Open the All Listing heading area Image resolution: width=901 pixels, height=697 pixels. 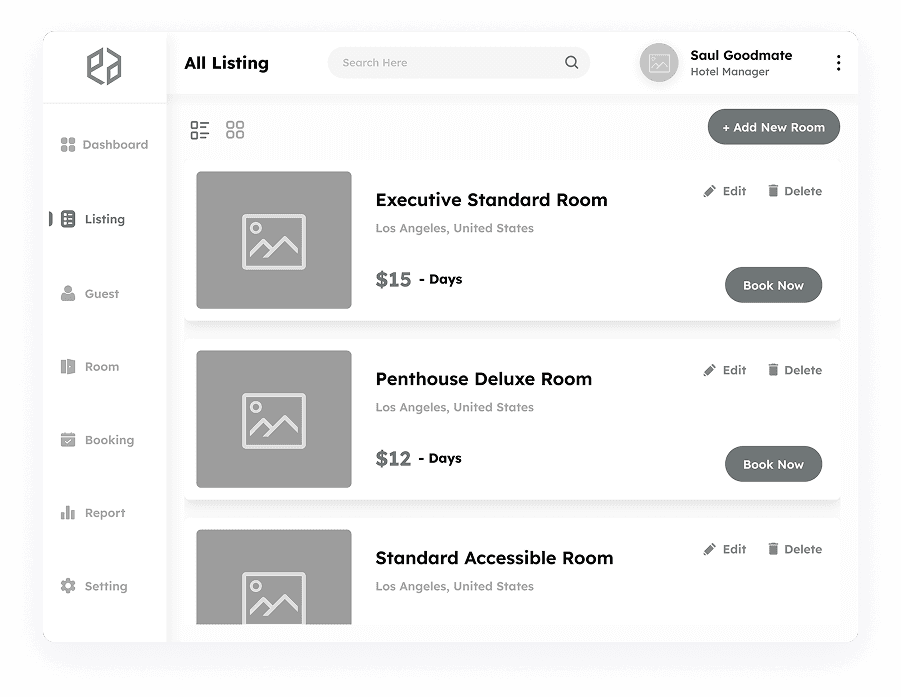point(226,63)
